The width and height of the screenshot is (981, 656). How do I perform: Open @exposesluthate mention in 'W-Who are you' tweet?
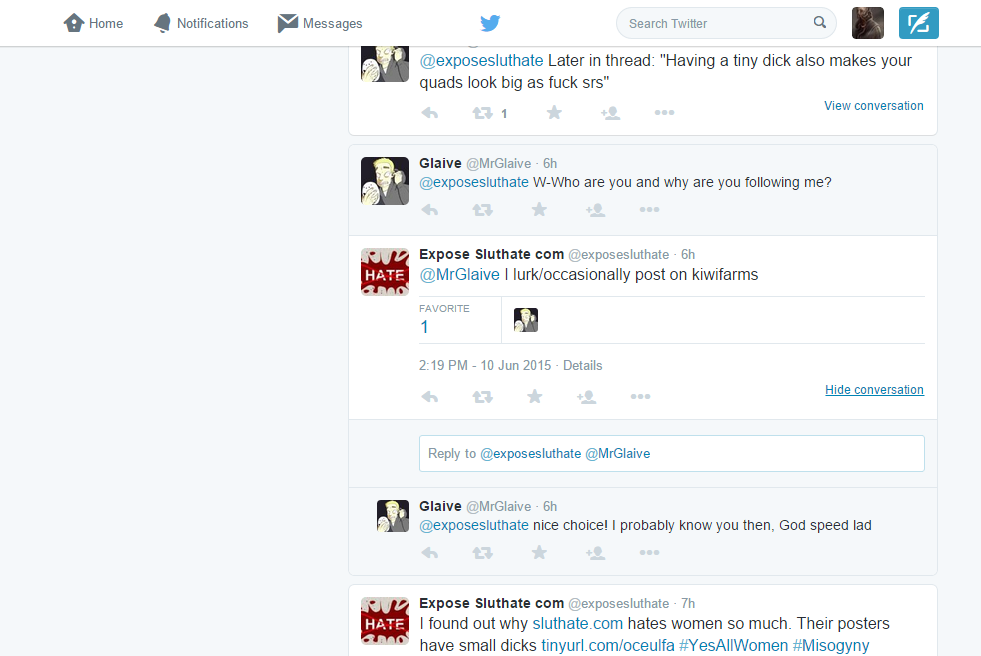tap(474, 183)
